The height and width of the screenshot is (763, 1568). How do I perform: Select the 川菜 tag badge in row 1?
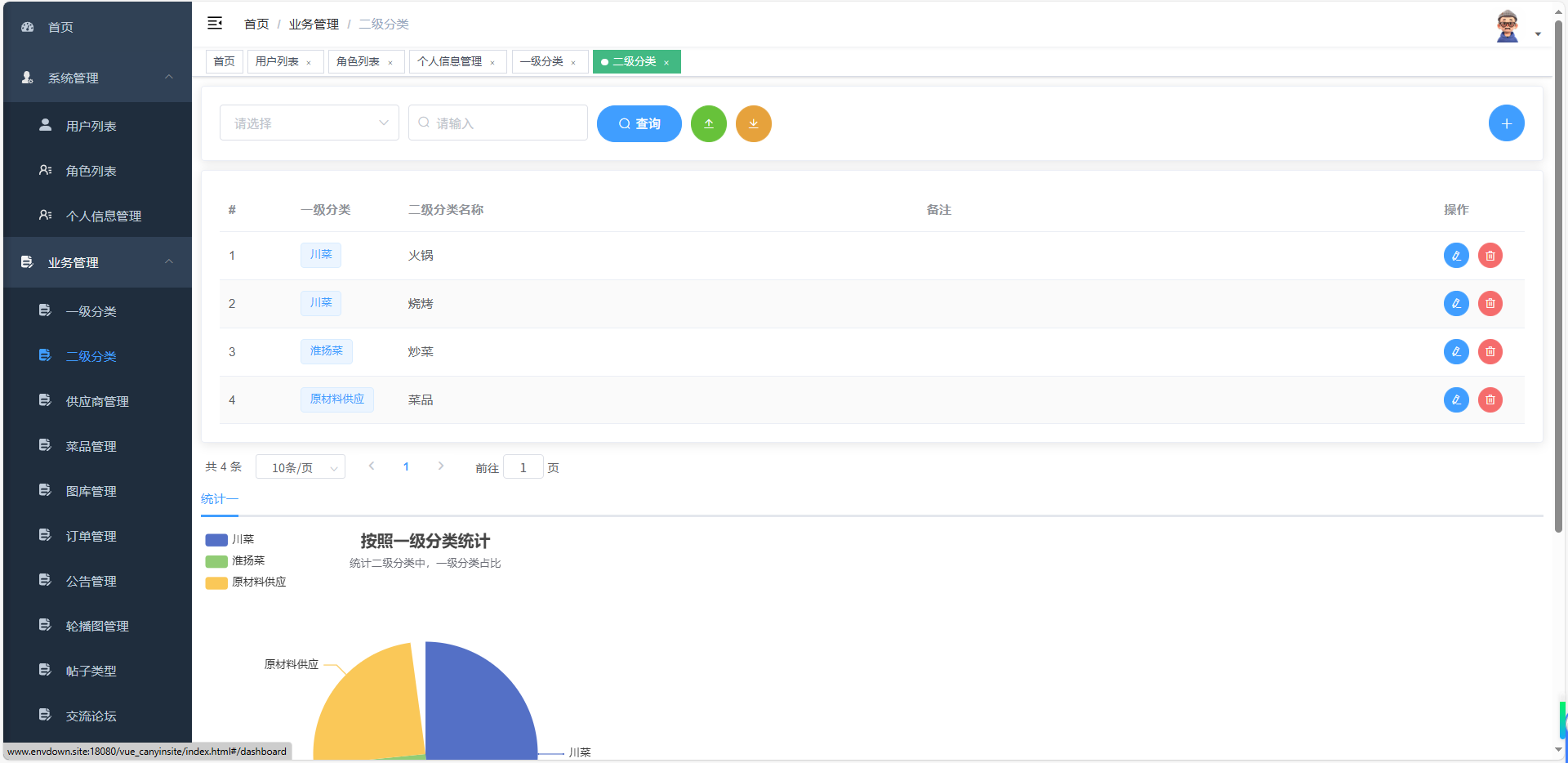(x=320, y=255)
